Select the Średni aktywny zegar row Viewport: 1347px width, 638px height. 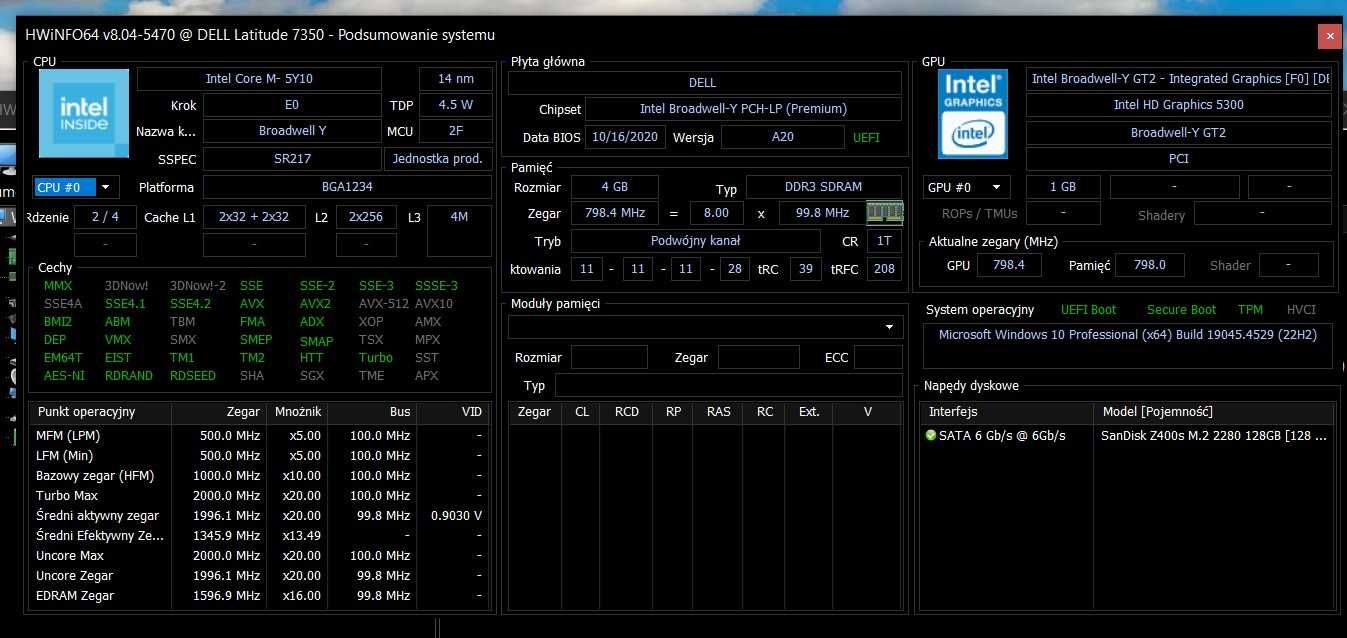[x=259, y=515]
